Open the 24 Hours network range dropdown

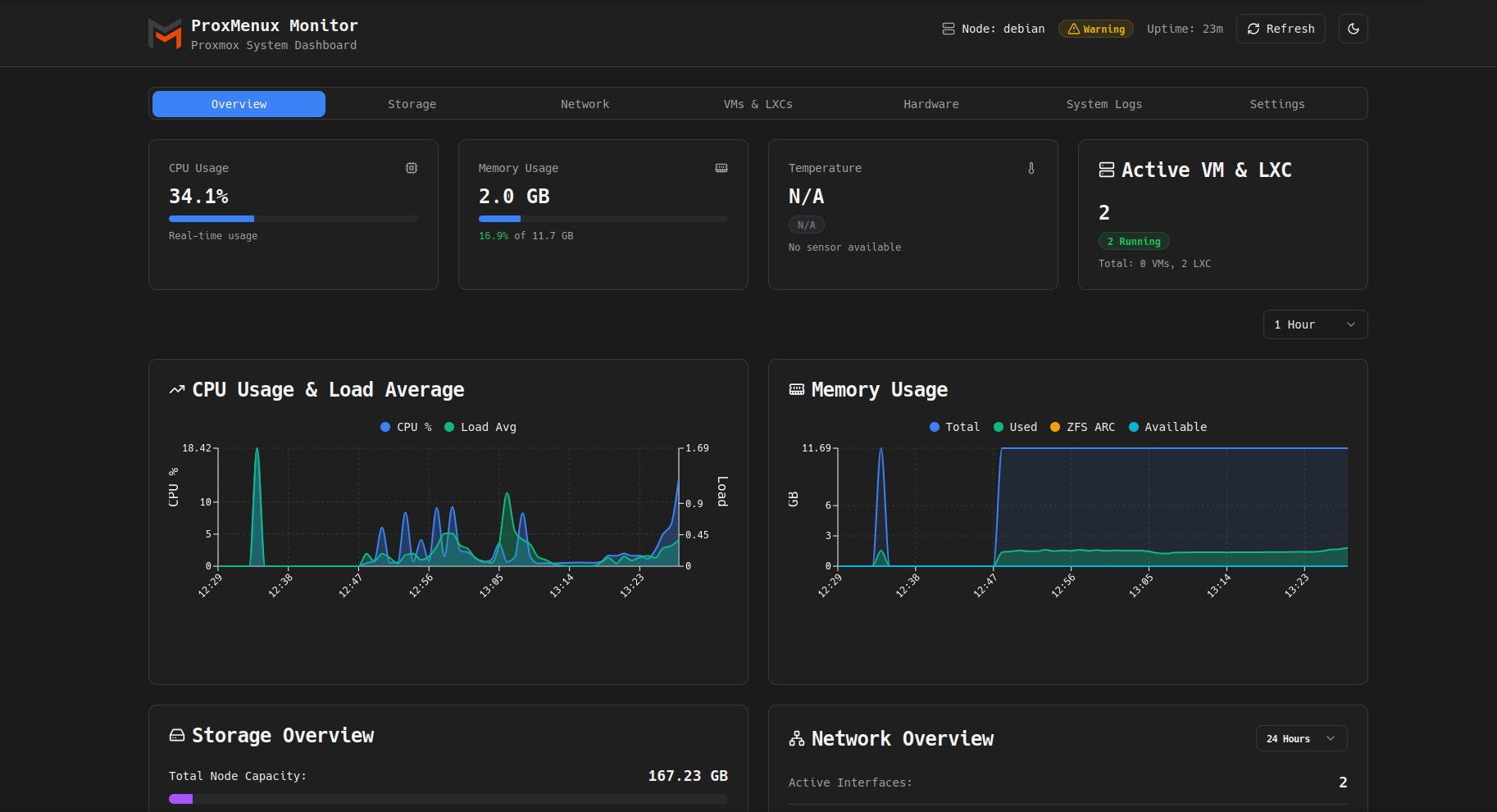tap(1301, 738)
